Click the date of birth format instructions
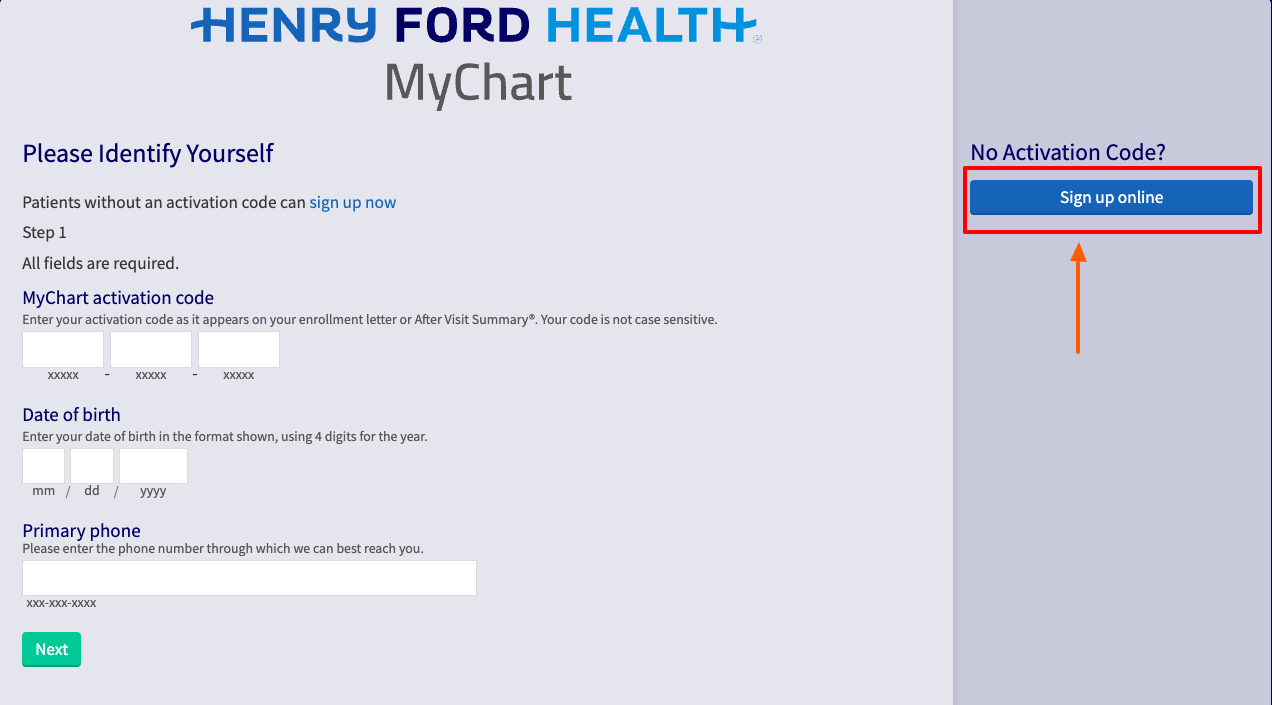This screenshot has height=705, width=1272. 225,437
